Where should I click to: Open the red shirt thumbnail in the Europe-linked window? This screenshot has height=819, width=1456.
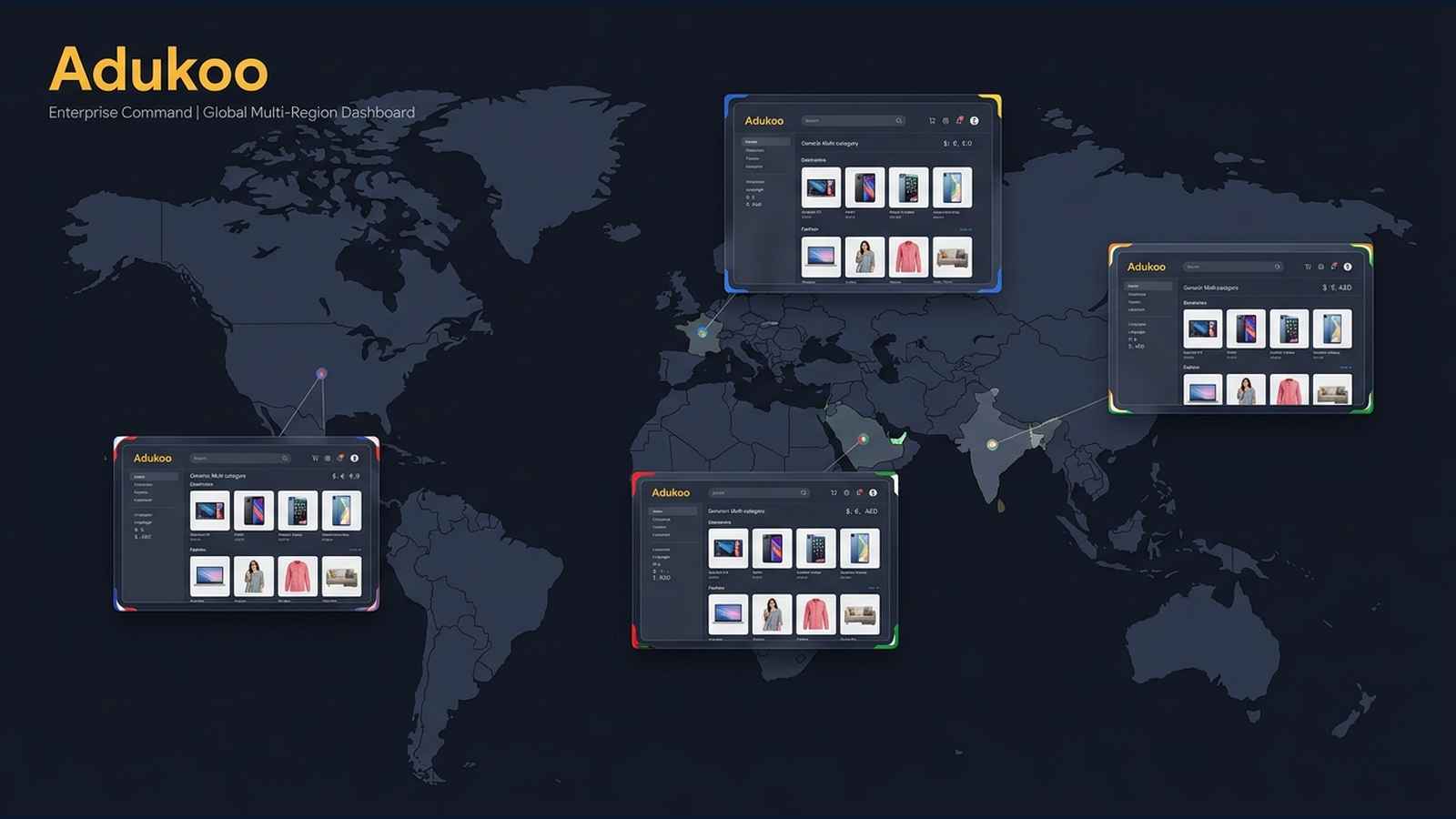tap(908, 258)
